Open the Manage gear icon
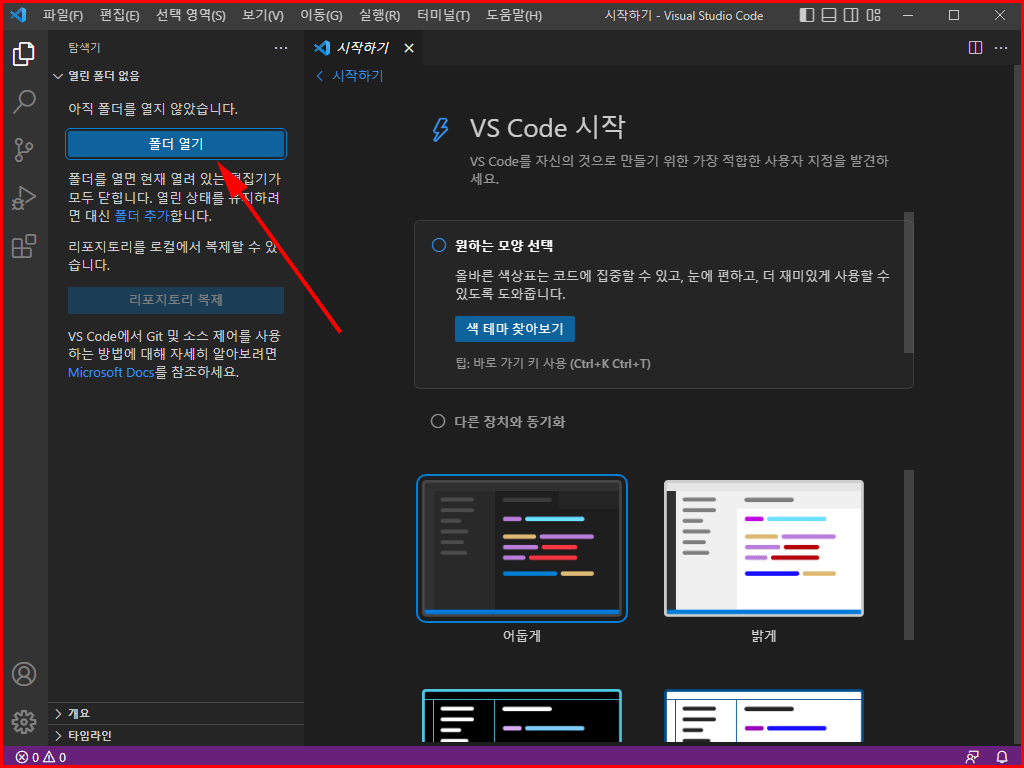The width and height of the screenshot is (1024, 768). pyautogui.click(x=24, y=722)
